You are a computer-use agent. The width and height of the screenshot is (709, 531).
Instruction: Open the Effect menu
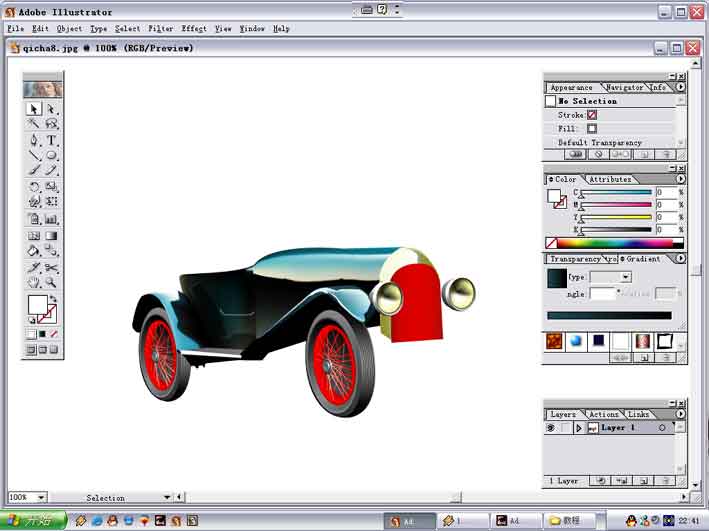[194, 28]
